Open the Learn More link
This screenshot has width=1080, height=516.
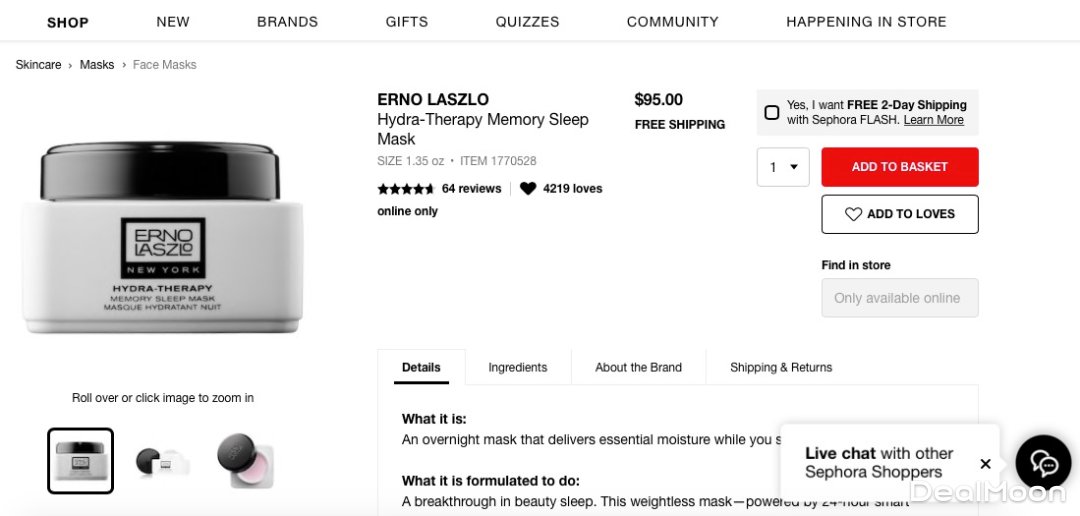(x=933, y=120)
